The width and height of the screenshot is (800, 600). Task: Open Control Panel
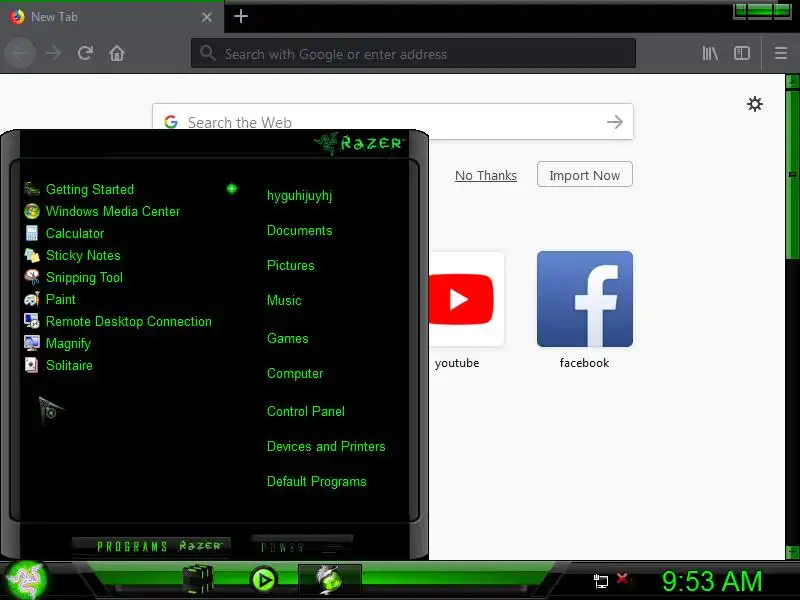click(306, 411)
